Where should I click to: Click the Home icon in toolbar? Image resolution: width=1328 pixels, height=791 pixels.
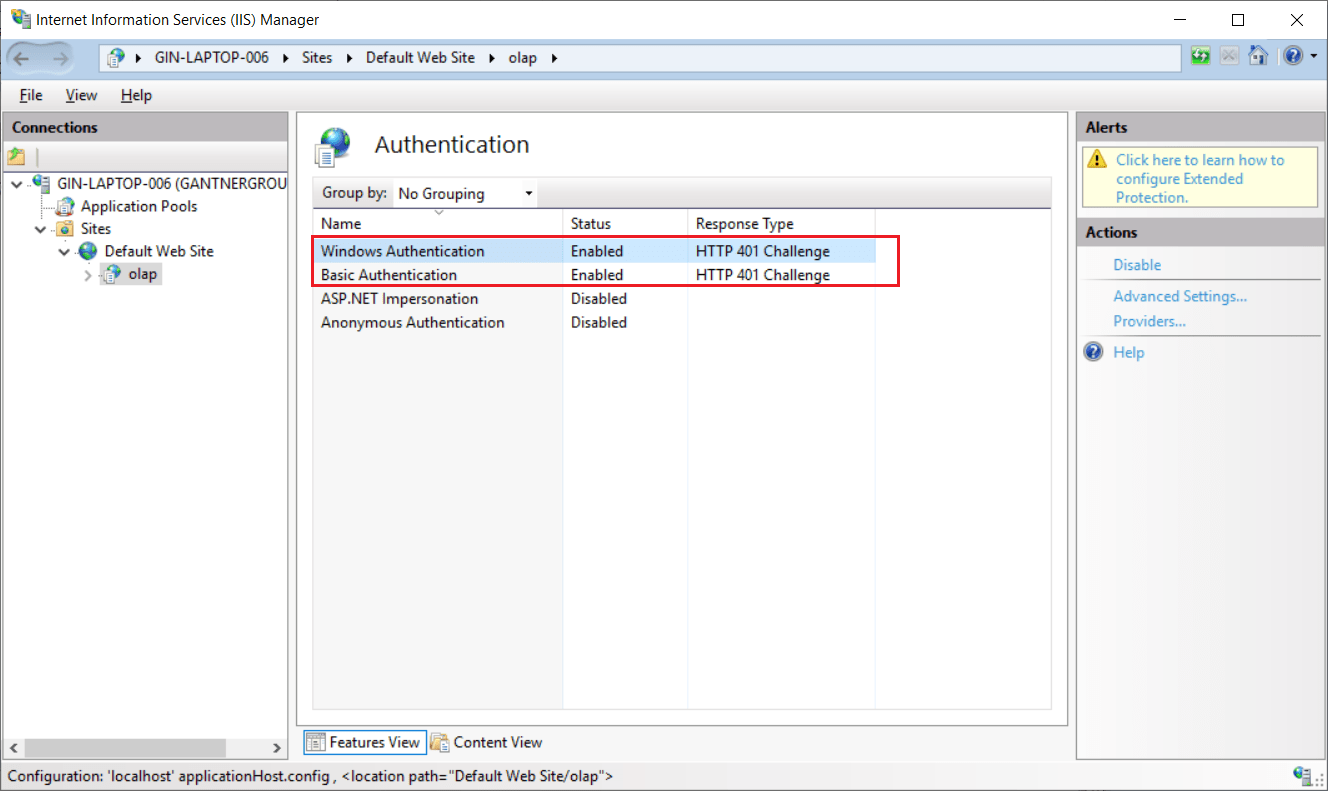click(1259, 57)
